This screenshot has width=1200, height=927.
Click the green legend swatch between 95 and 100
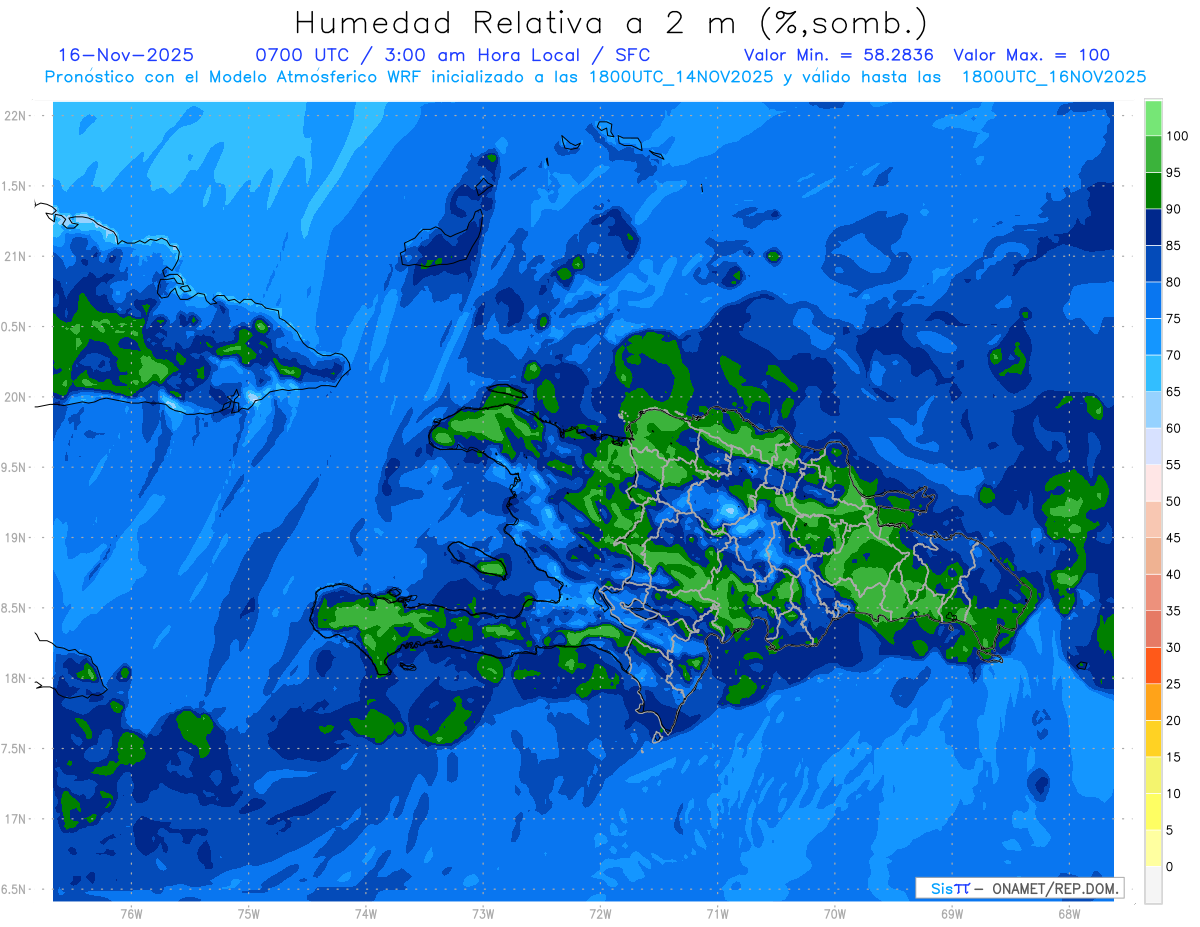[x=1153, y=154]
